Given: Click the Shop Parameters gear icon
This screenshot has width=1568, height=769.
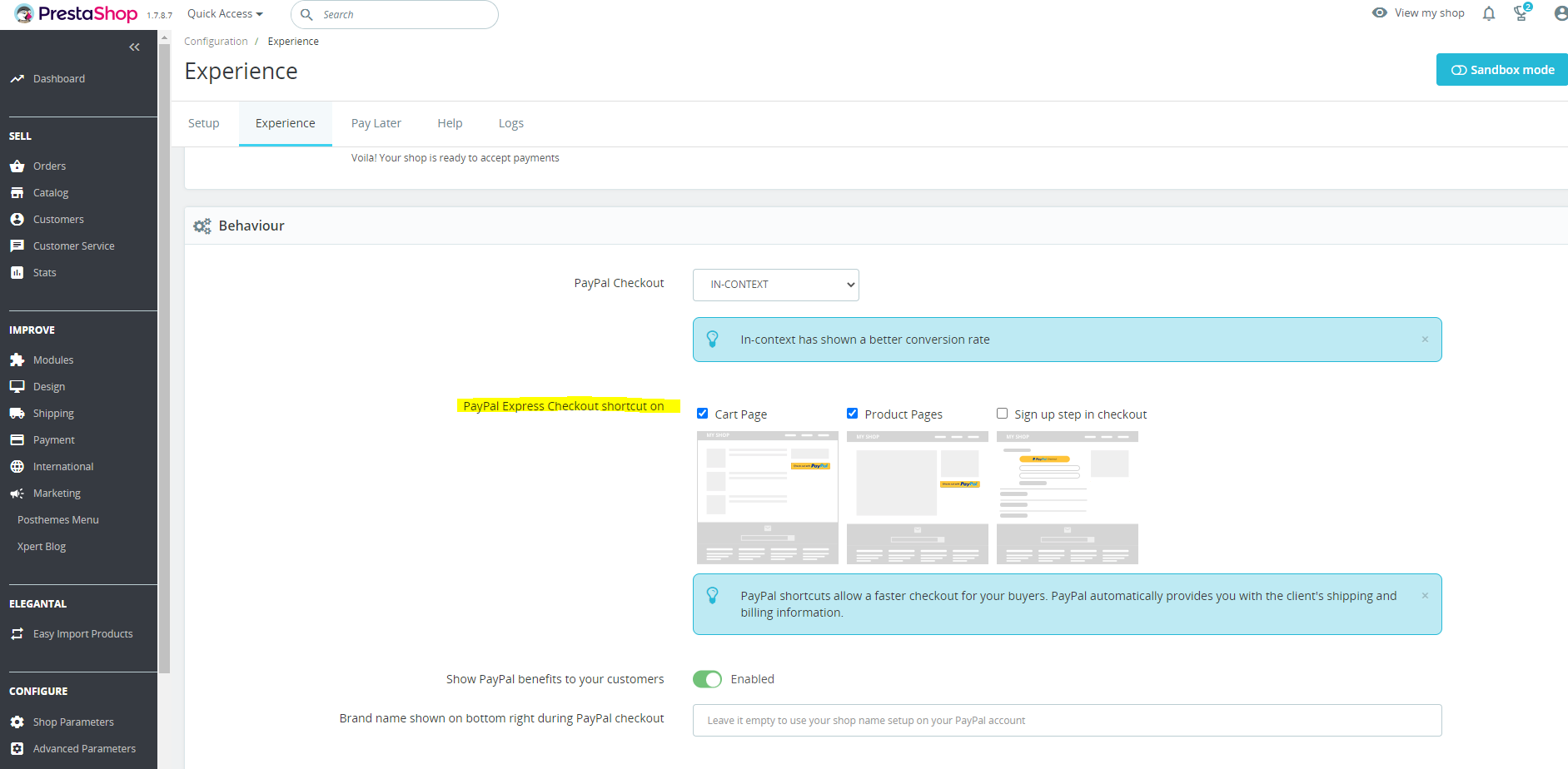Looking at the screenshot, I should click(17, 722).
